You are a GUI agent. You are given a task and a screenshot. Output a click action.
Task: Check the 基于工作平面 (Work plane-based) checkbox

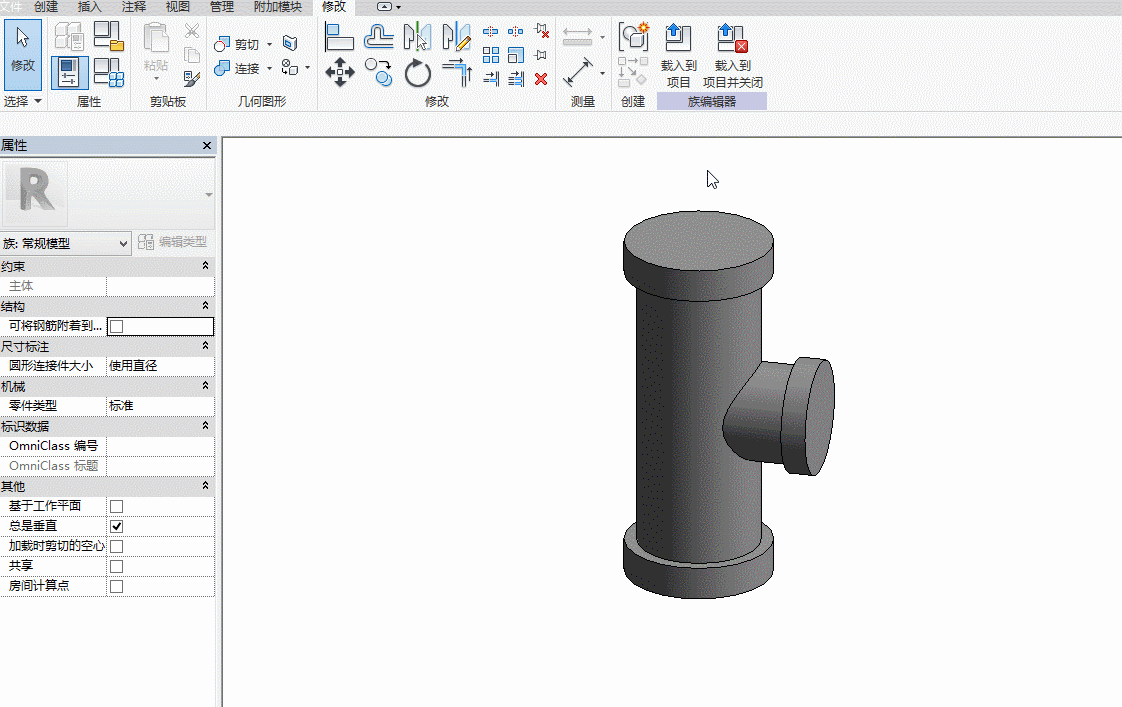116,506
